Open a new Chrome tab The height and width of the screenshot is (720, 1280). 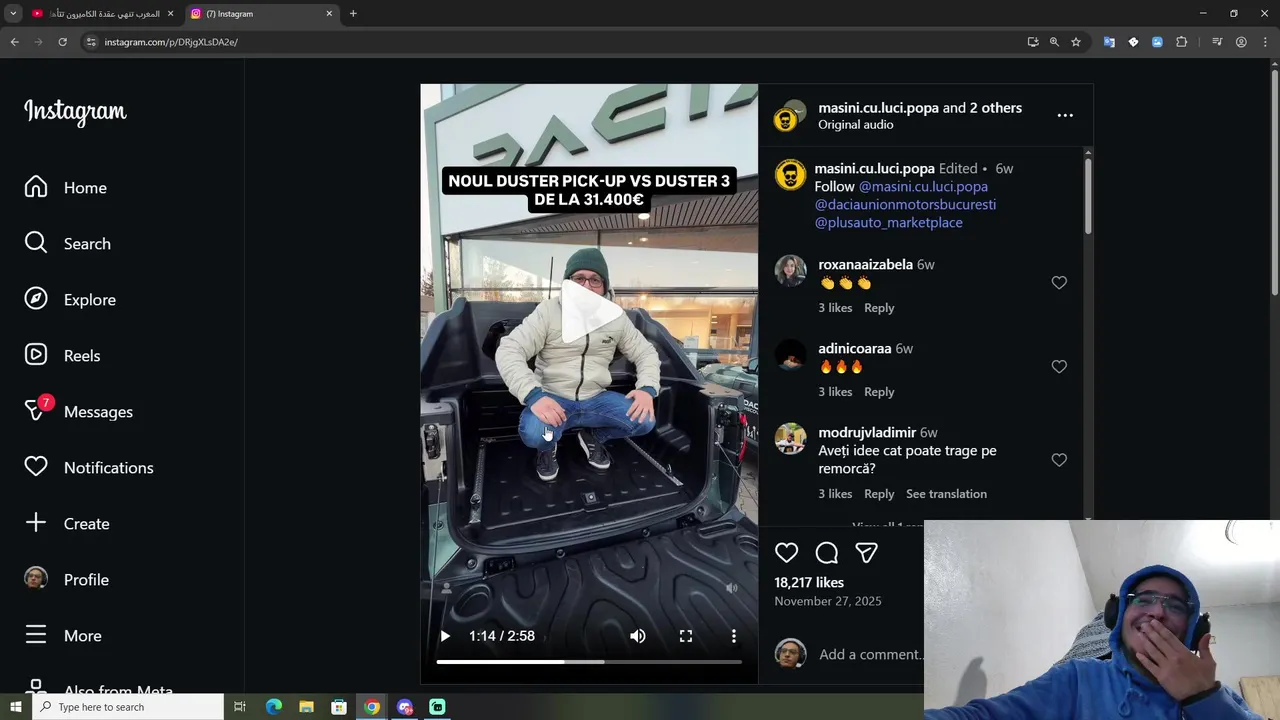(353, 14)
